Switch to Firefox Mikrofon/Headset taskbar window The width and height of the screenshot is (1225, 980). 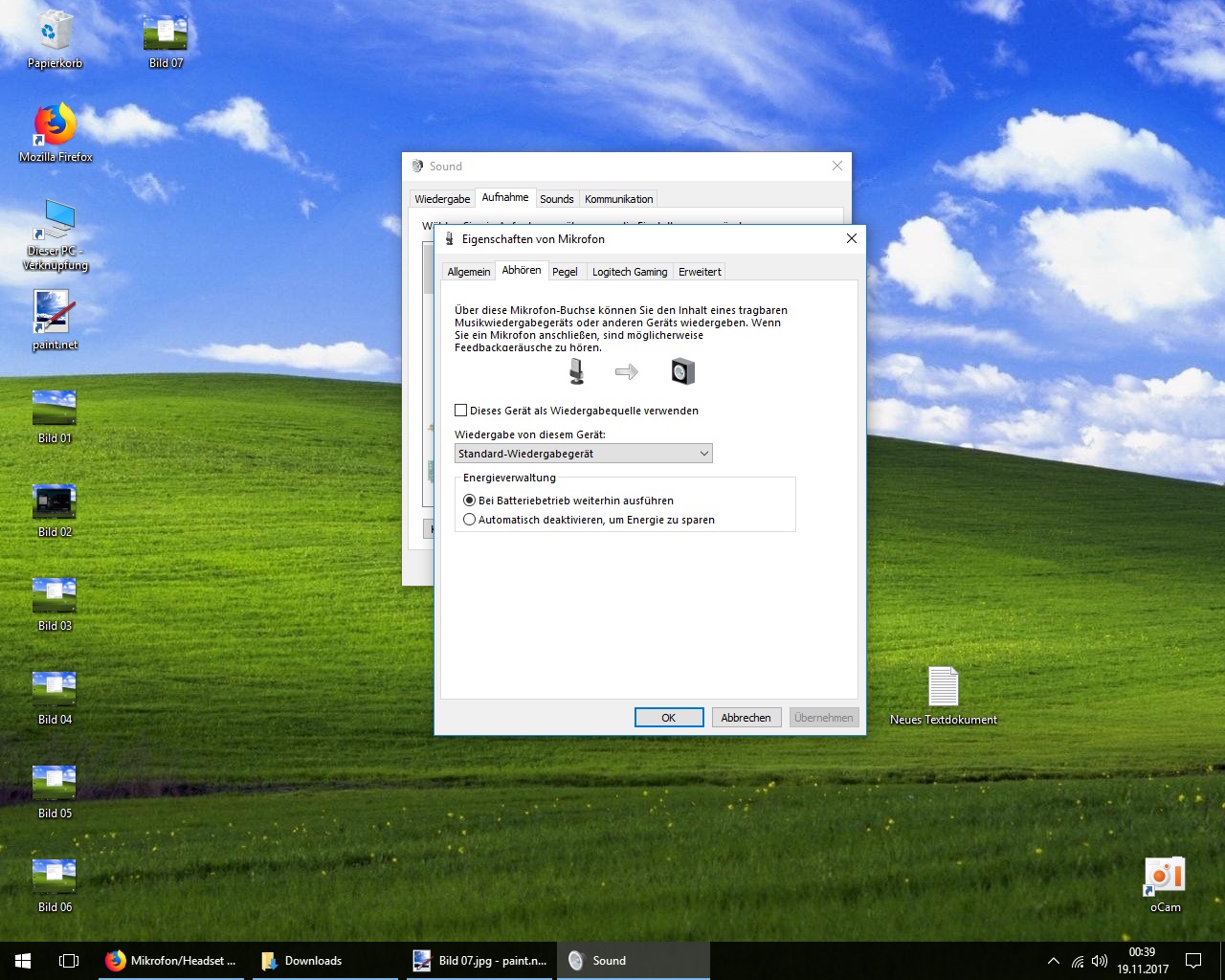171,961
